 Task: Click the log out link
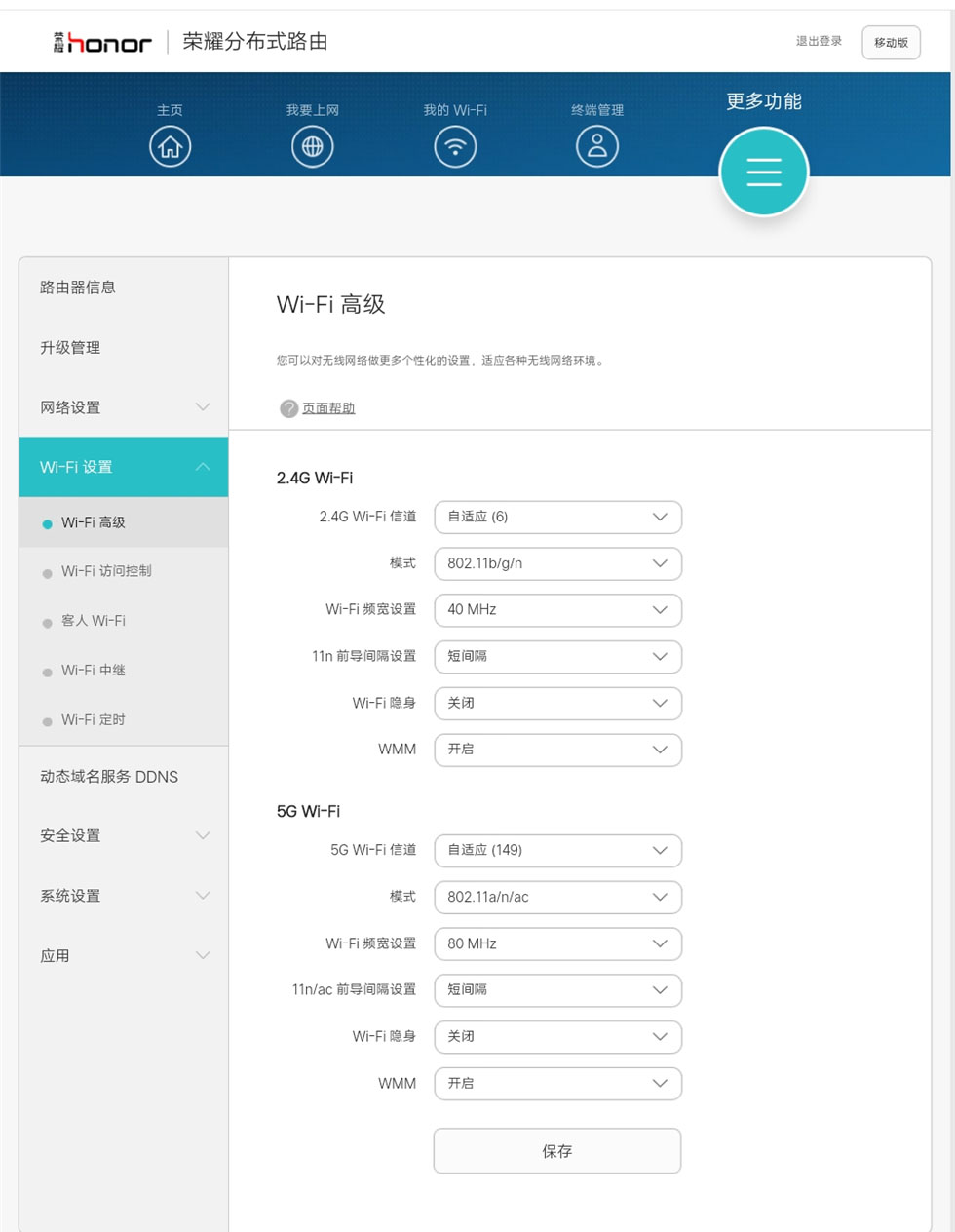pyautogui.click(x=819, y=41)
